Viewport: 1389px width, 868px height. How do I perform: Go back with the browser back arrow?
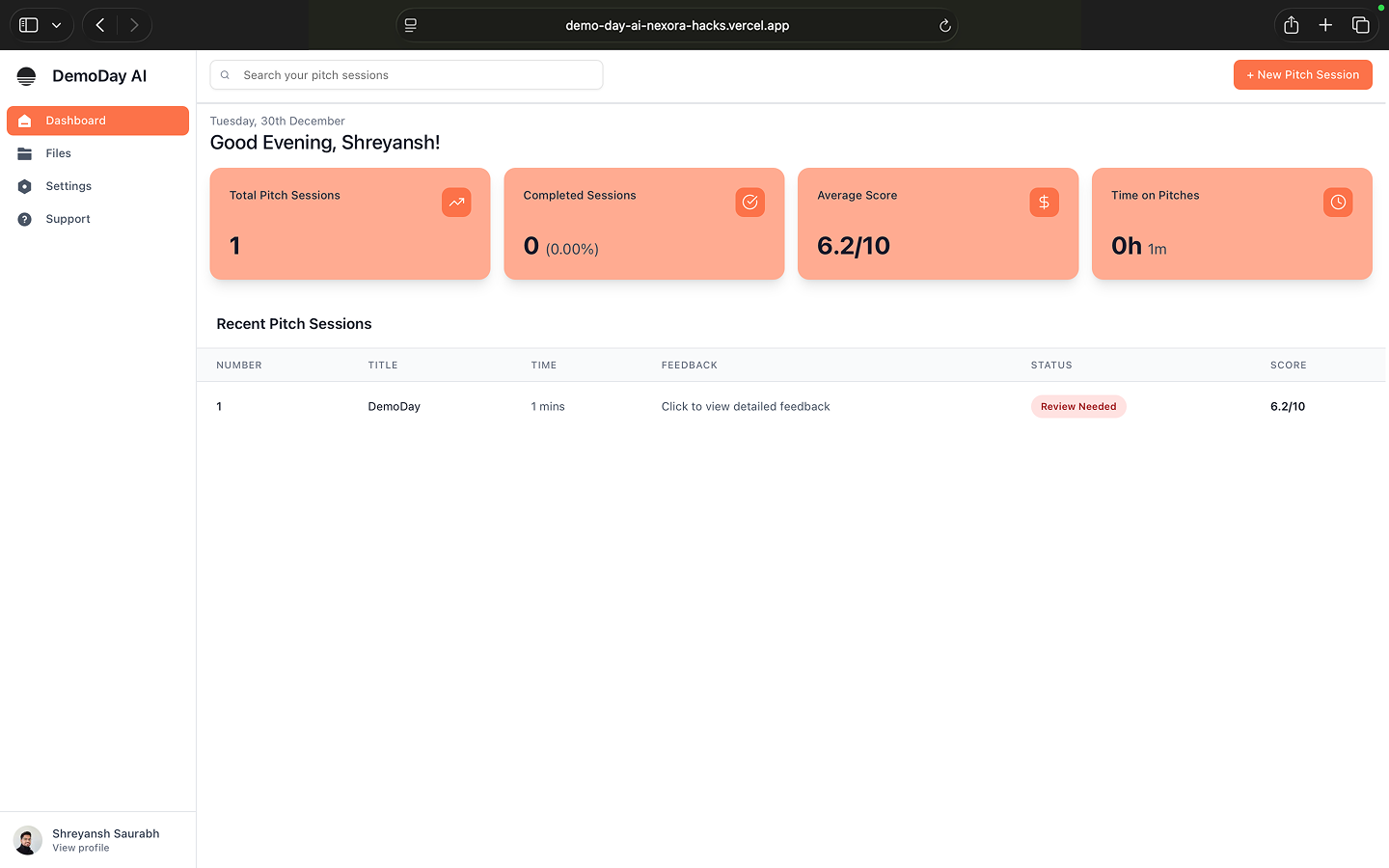tap(100, 25)
